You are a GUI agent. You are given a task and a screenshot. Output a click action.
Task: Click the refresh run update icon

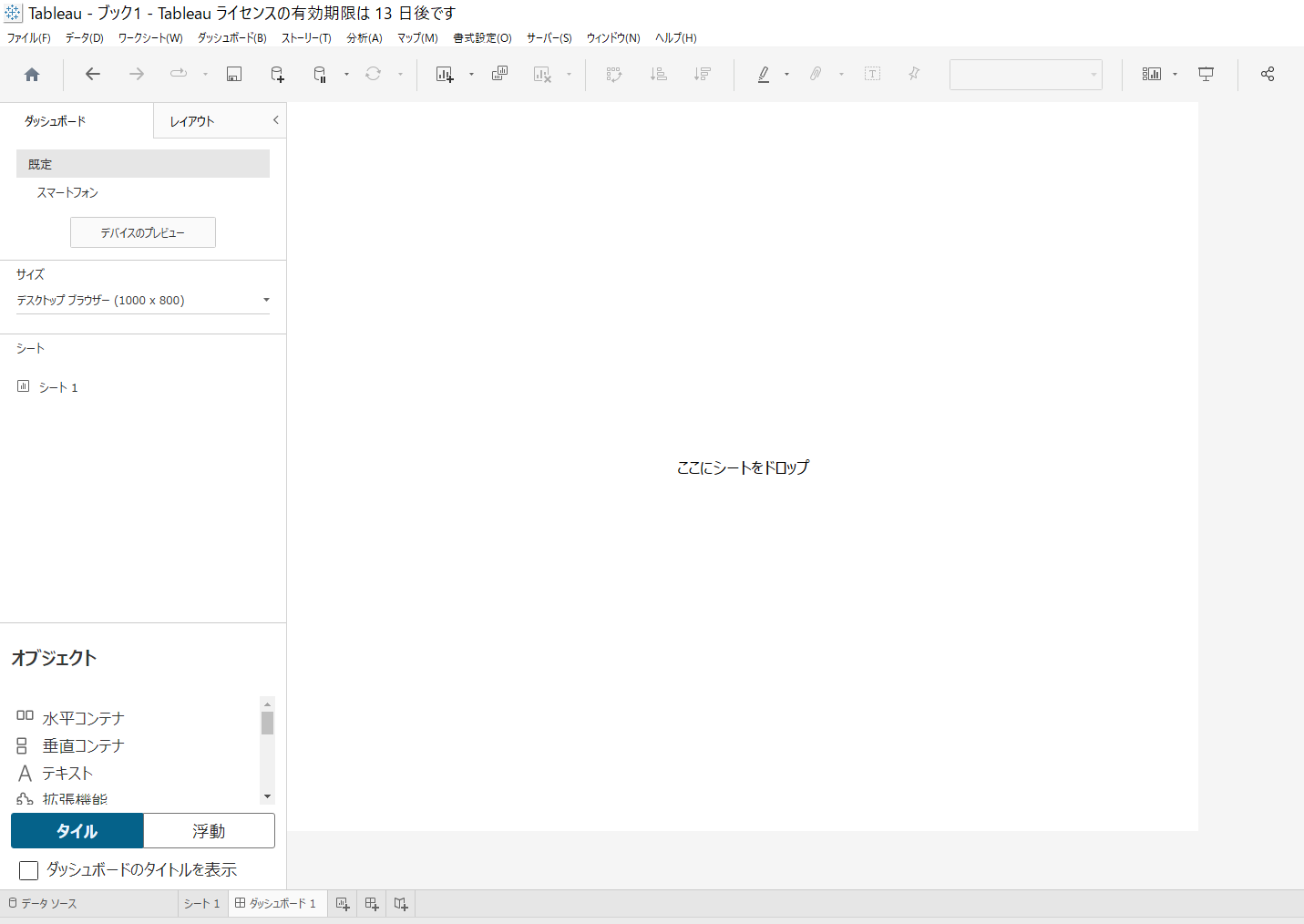(x=373, y=74)
